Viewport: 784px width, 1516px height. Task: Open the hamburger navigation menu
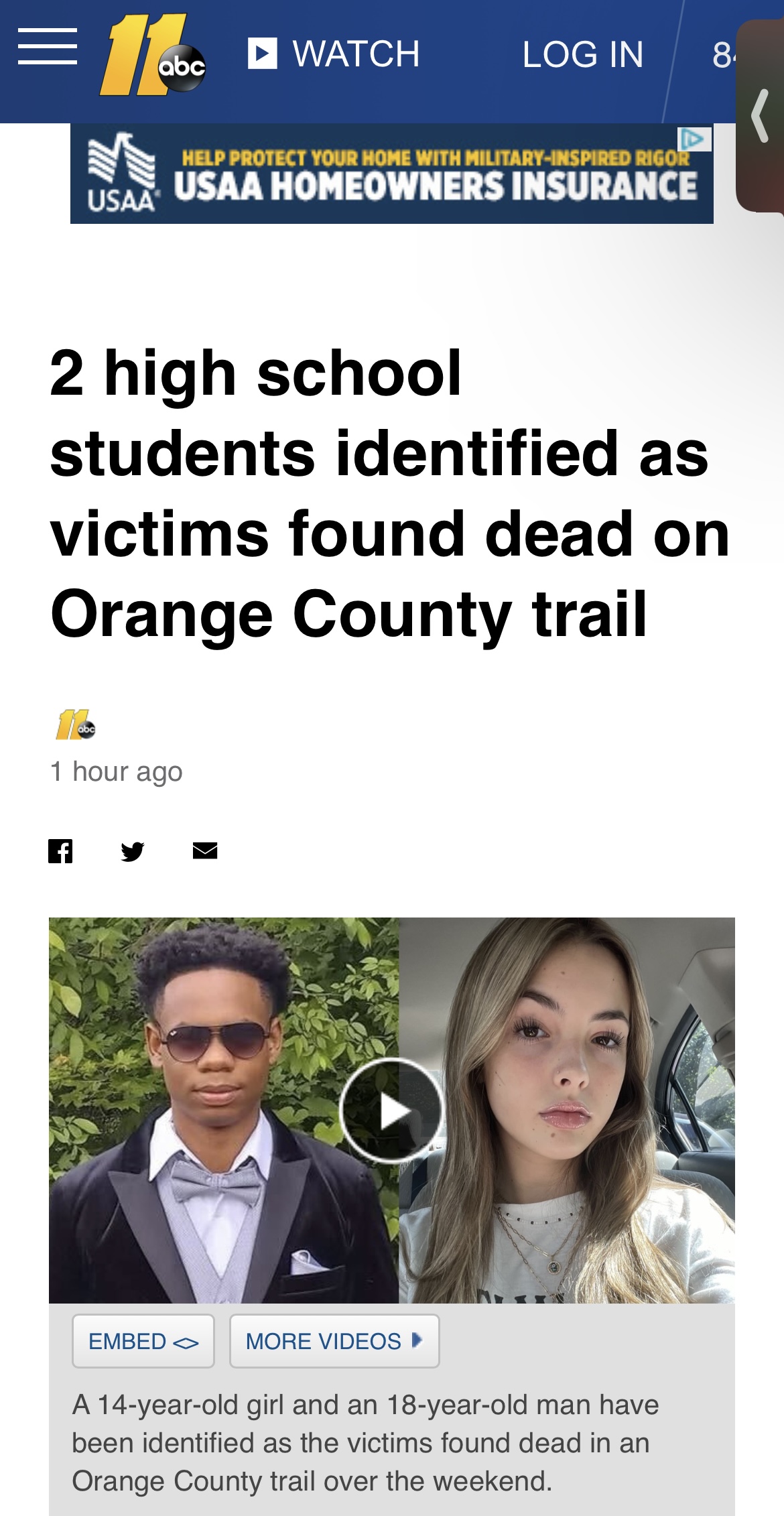coord(48,47)
